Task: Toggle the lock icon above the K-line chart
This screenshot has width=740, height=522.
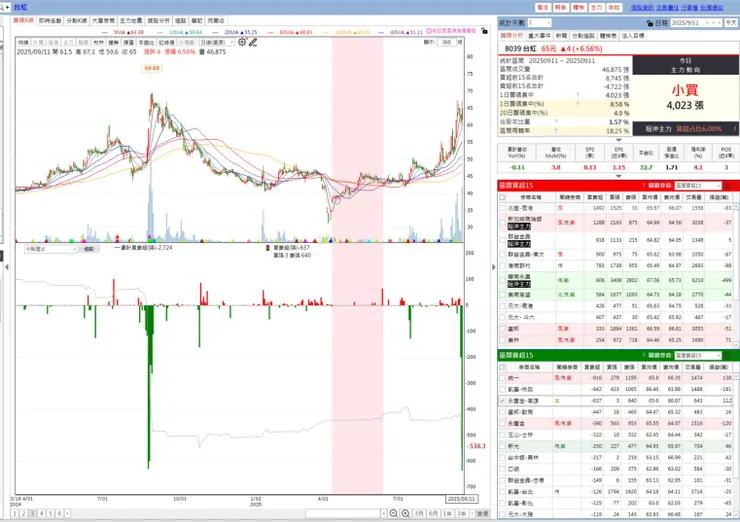Action: [x=484, y=31]
